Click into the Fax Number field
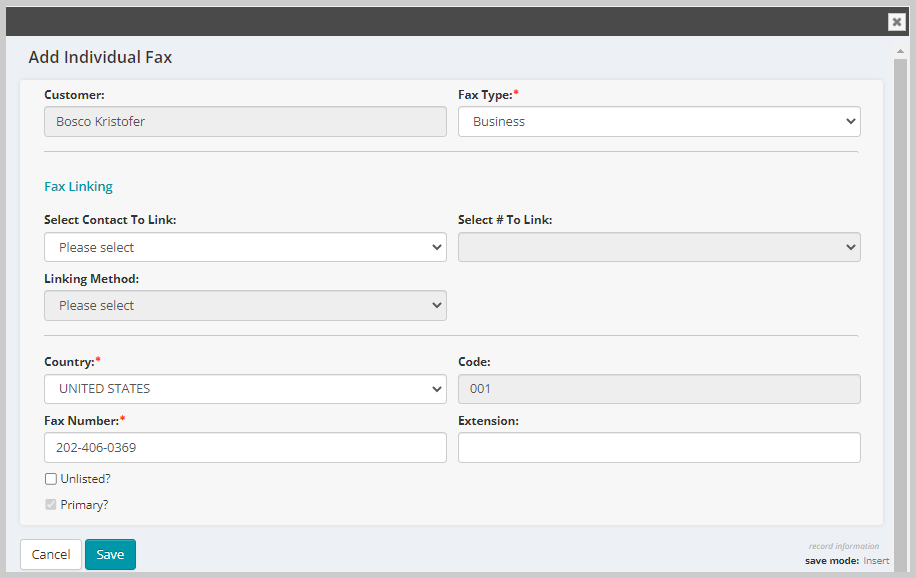 pos(245,448)
